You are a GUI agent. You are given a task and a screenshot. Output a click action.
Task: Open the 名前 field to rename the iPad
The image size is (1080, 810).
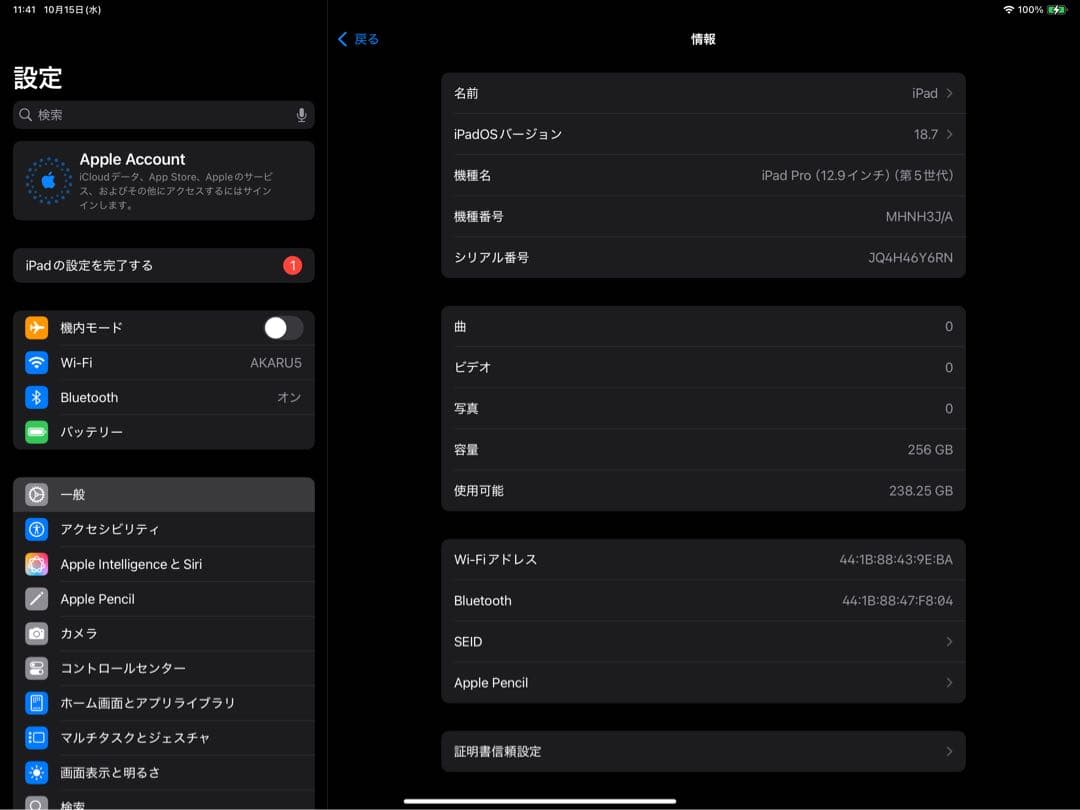point(703,93)
